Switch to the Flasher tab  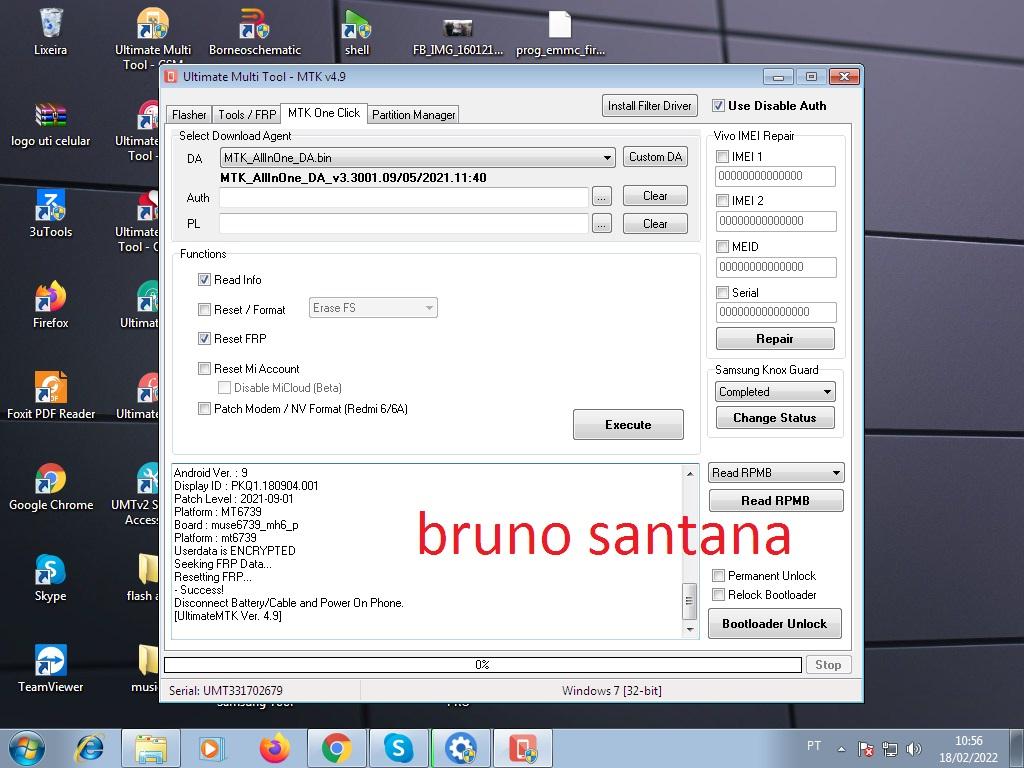[x=189, y=115]
